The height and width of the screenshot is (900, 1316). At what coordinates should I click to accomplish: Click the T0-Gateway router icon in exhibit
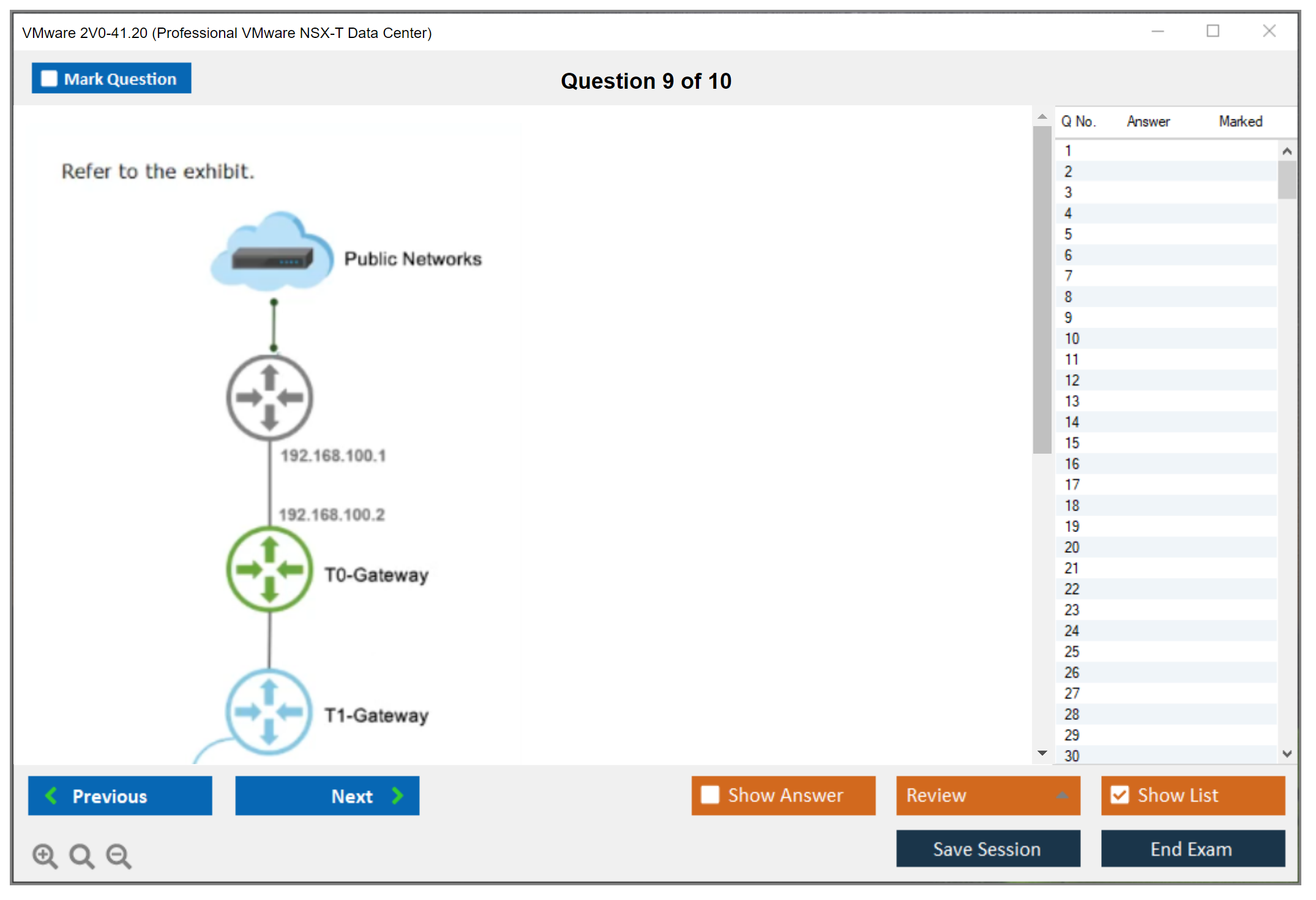(269, 570)
